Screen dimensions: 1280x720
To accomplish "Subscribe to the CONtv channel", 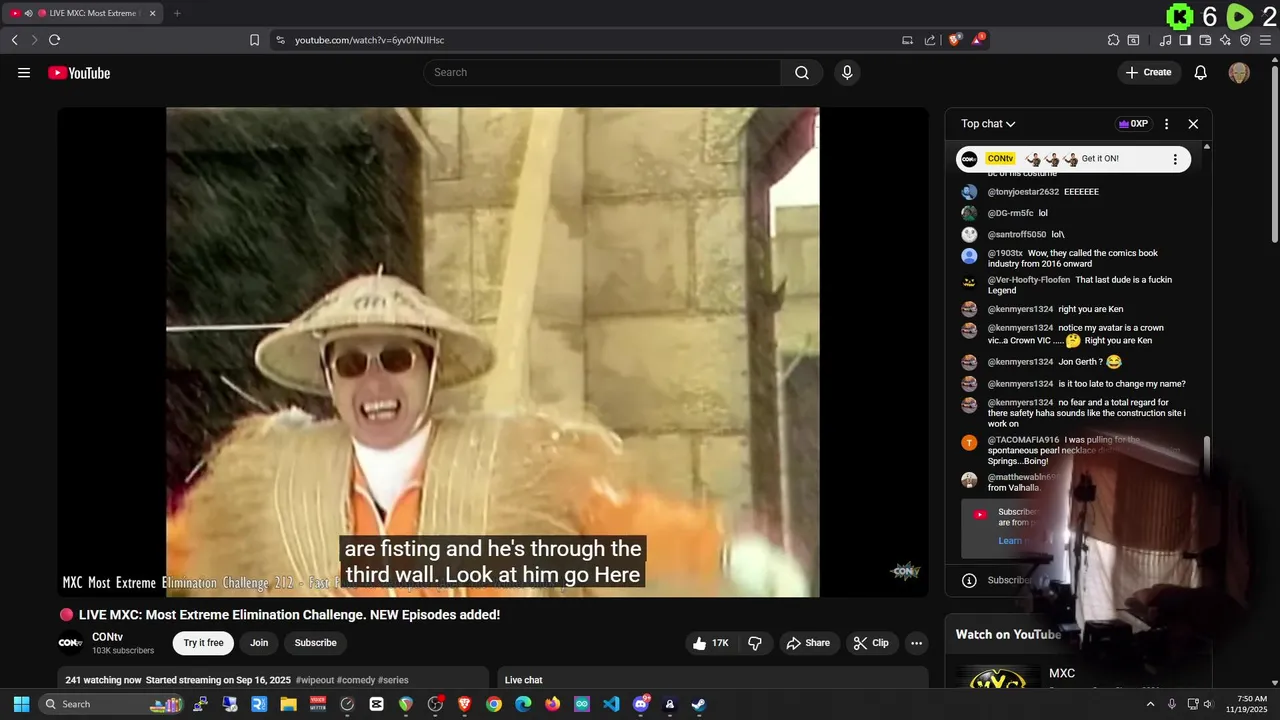I will (315, 643).
